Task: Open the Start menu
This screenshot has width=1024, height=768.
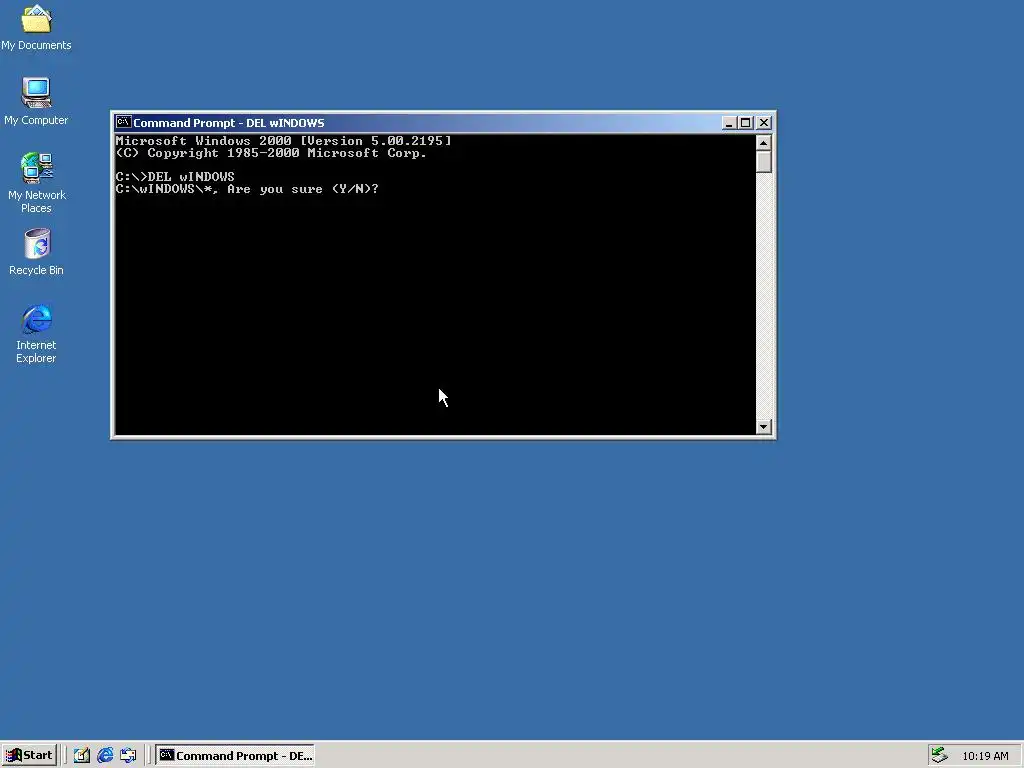Action: click(29, 756)
